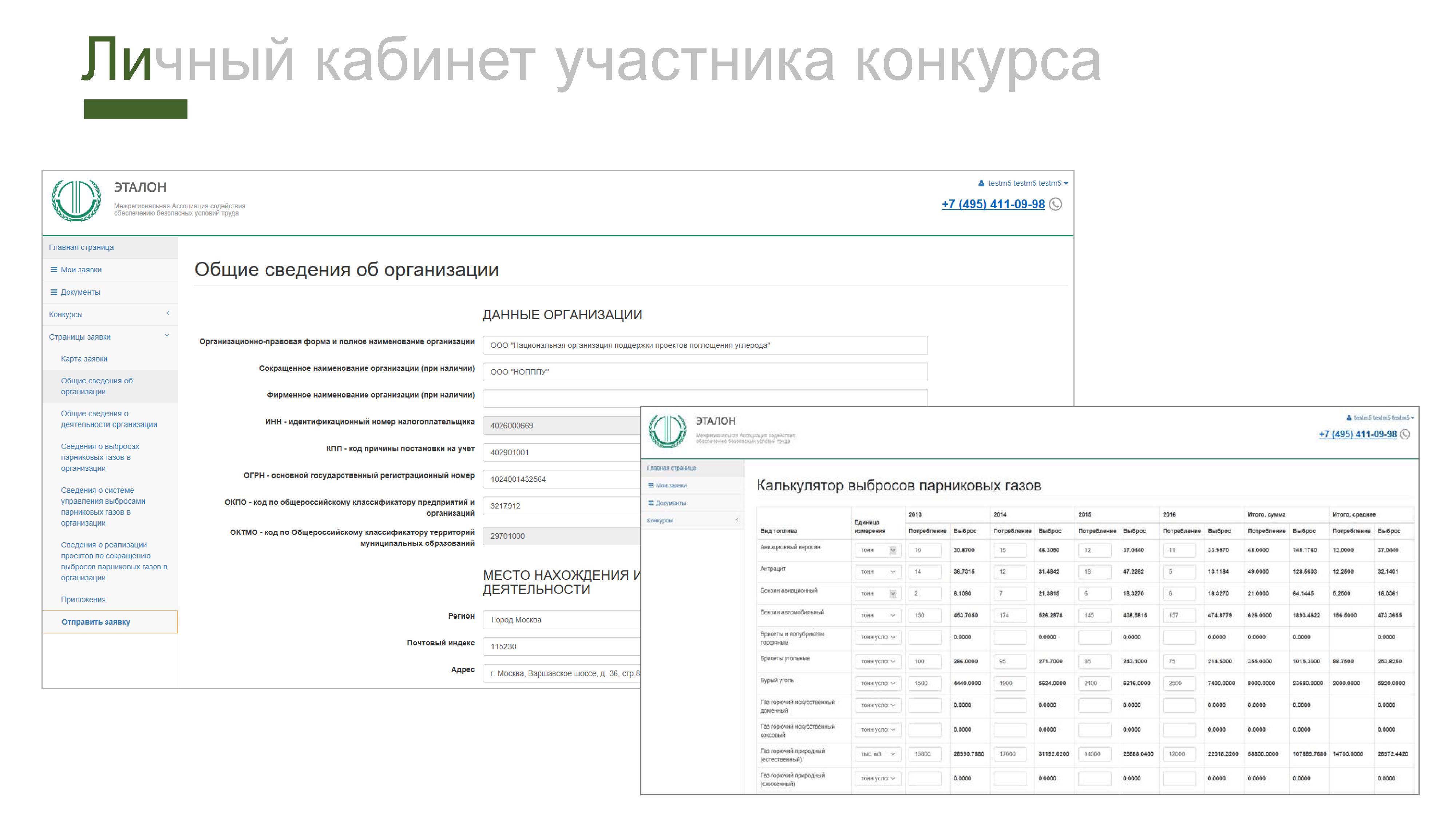Screen dimensions: 1456x819
Task: Click the phone icon in calculator window header
Action: pos(1405,434)
